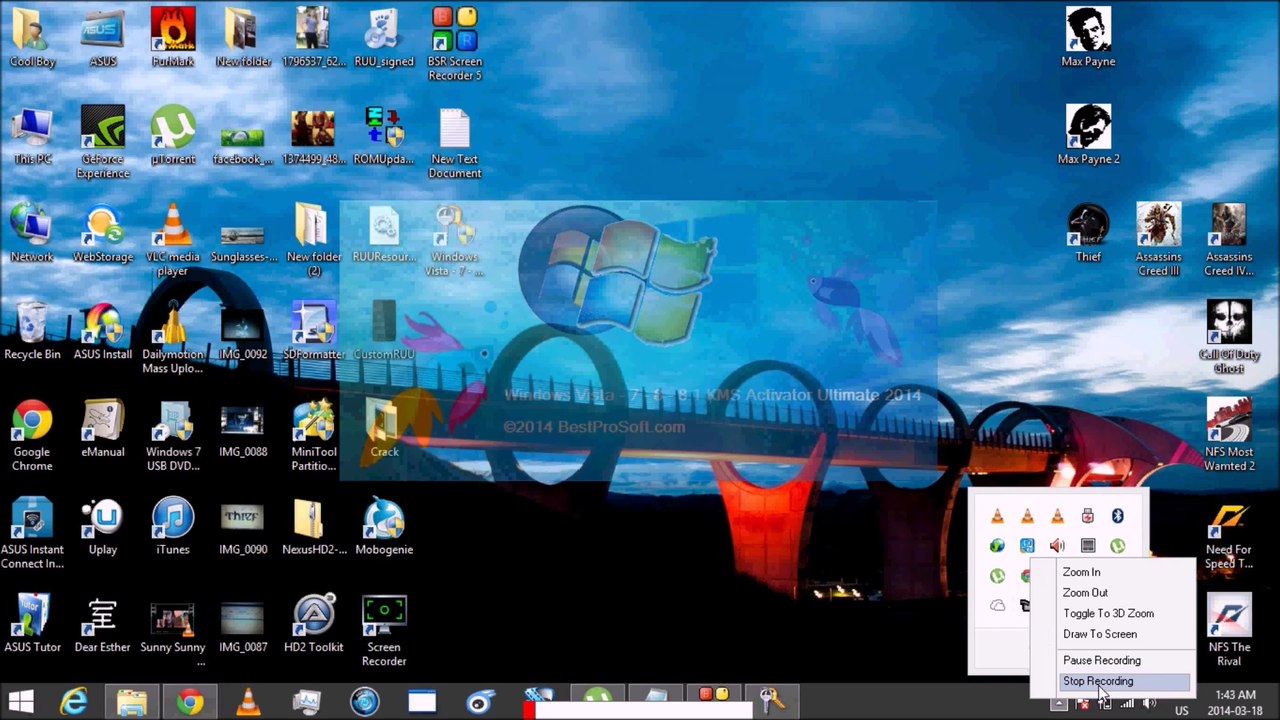
Task: Select the Crack folder icon
Action: tap(384, 428)
